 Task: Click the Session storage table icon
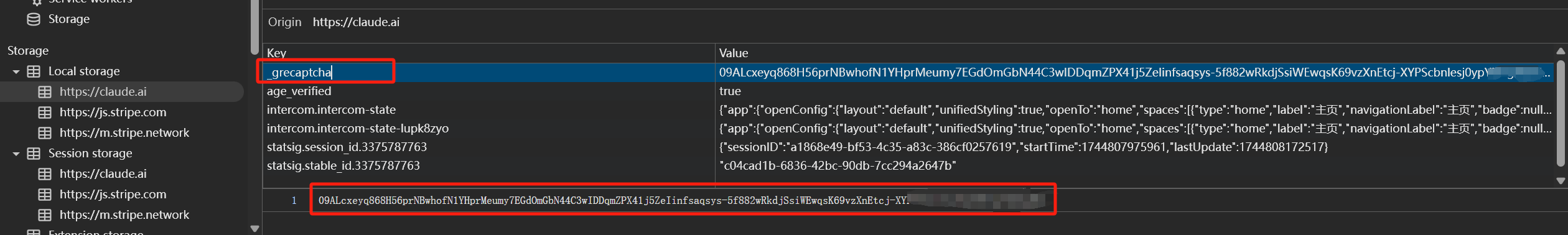34,154
